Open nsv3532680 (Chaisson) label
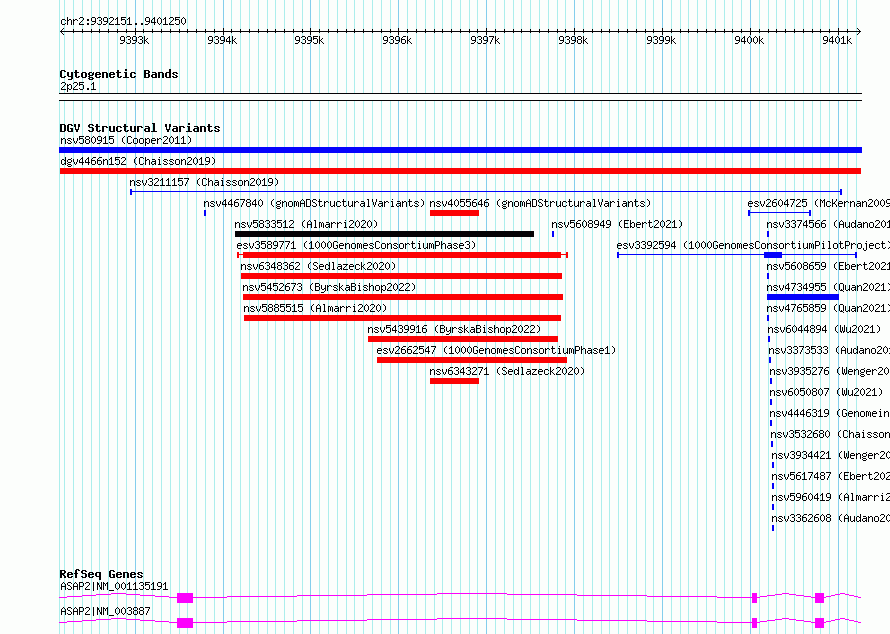890x634 pixels. tap(830, 434)
